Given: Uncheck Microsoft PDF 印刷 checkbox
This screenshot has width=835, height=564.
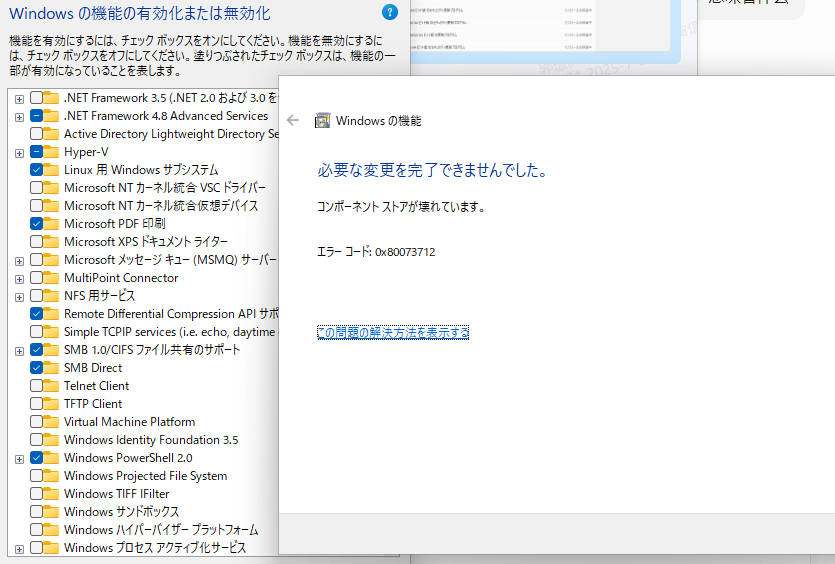Looking at the screenshot, I should point(36,224).
